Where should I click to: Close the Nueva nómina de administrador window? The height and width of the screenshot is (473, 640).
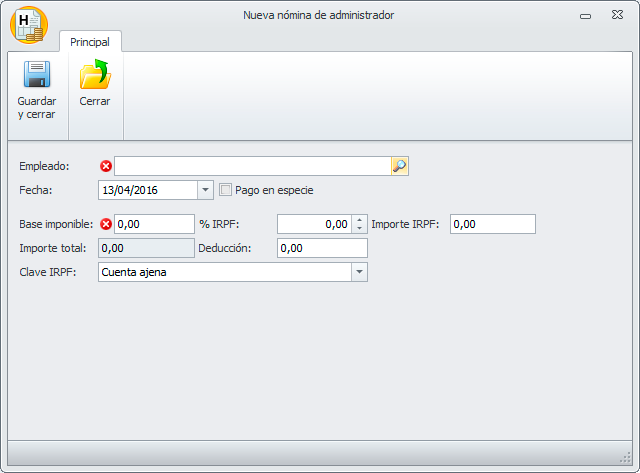click(x=618, y=15)
